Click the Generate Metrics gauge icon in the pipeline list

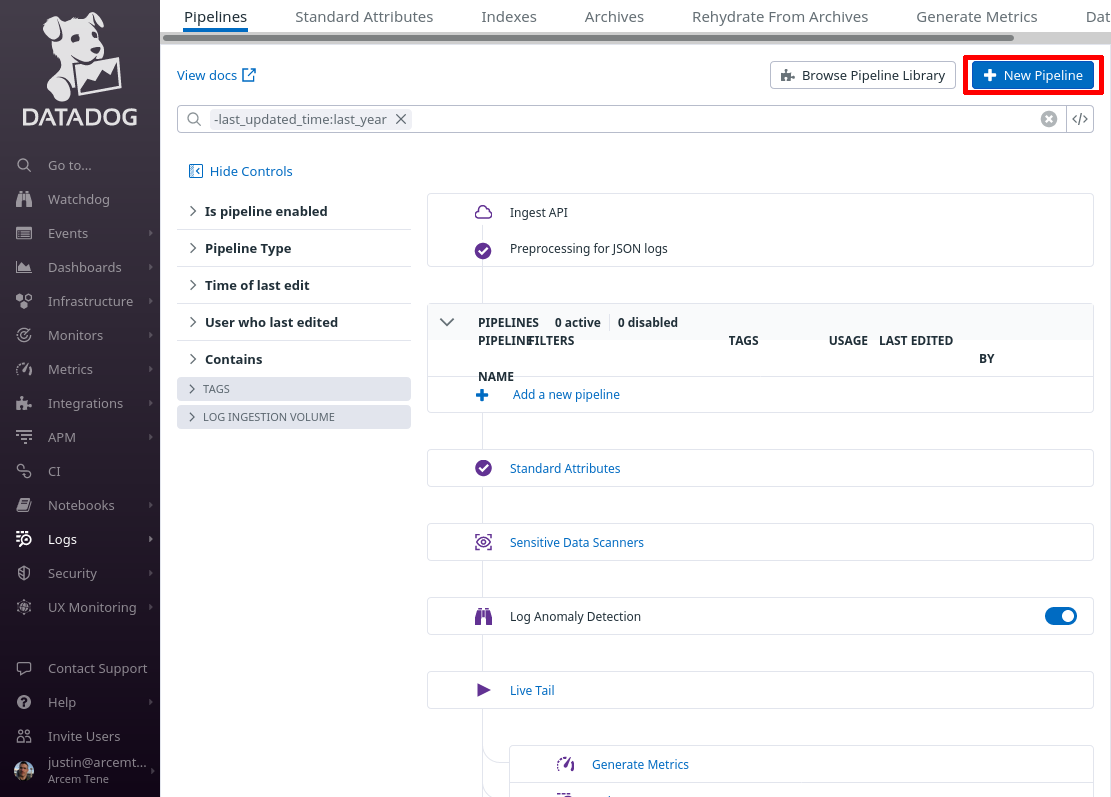(x=565, y=764)
